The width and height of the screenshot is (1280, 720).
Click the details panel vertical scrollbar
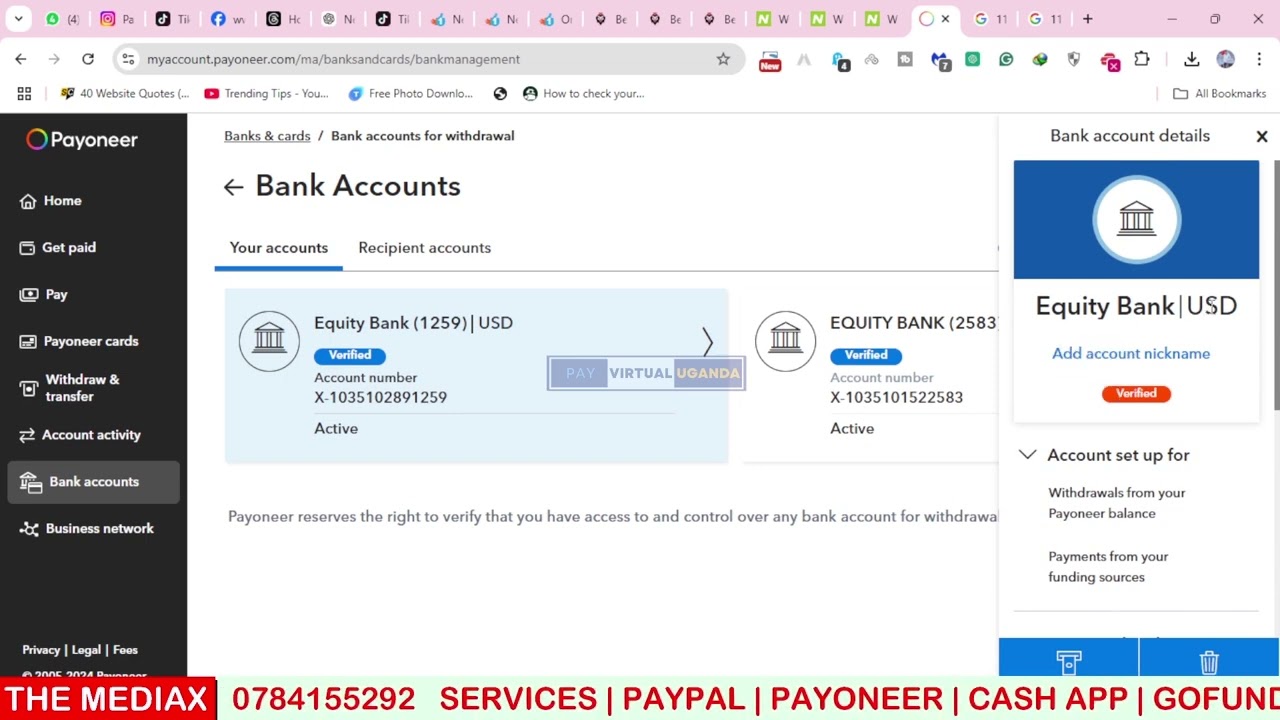click(x=1276, y=285)
